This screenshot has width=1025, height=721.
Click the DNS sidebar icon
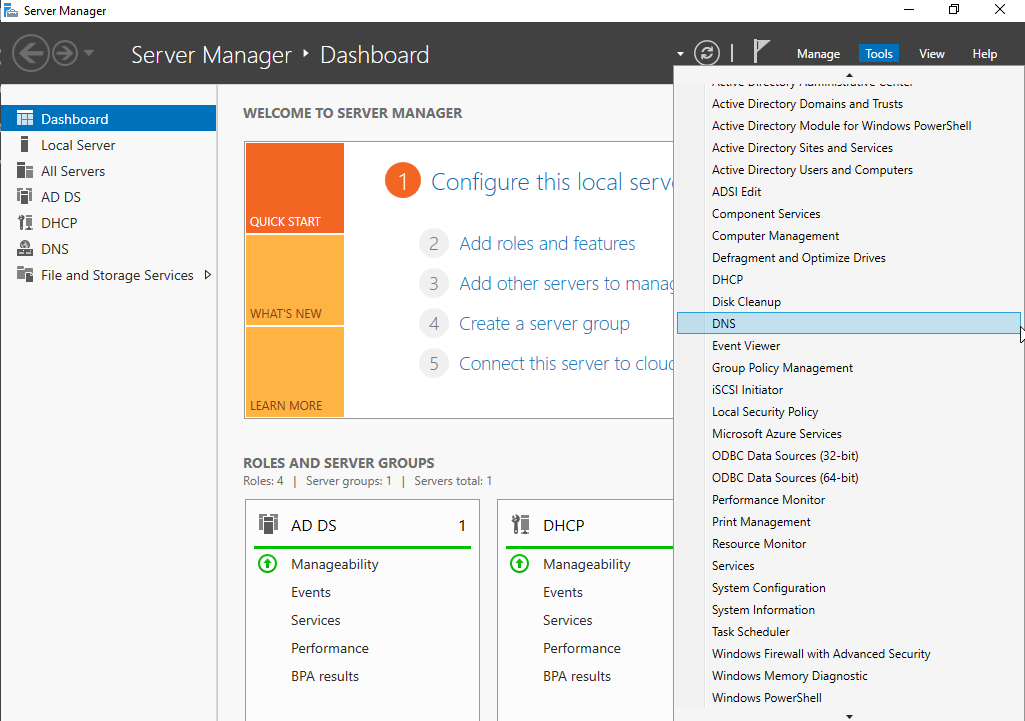click(25, 249)
